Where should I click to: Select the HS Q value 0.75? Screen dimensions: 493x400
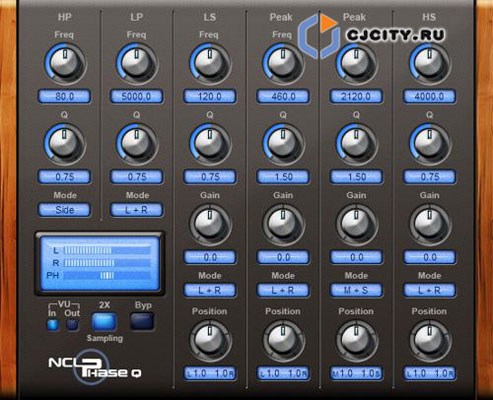(430, 177)
